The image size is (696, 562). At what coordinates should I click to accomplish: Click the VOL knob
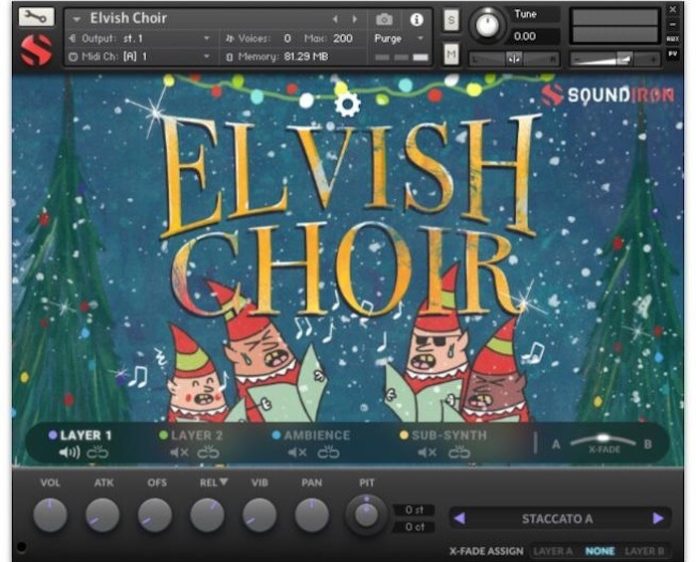pos(50,515)
